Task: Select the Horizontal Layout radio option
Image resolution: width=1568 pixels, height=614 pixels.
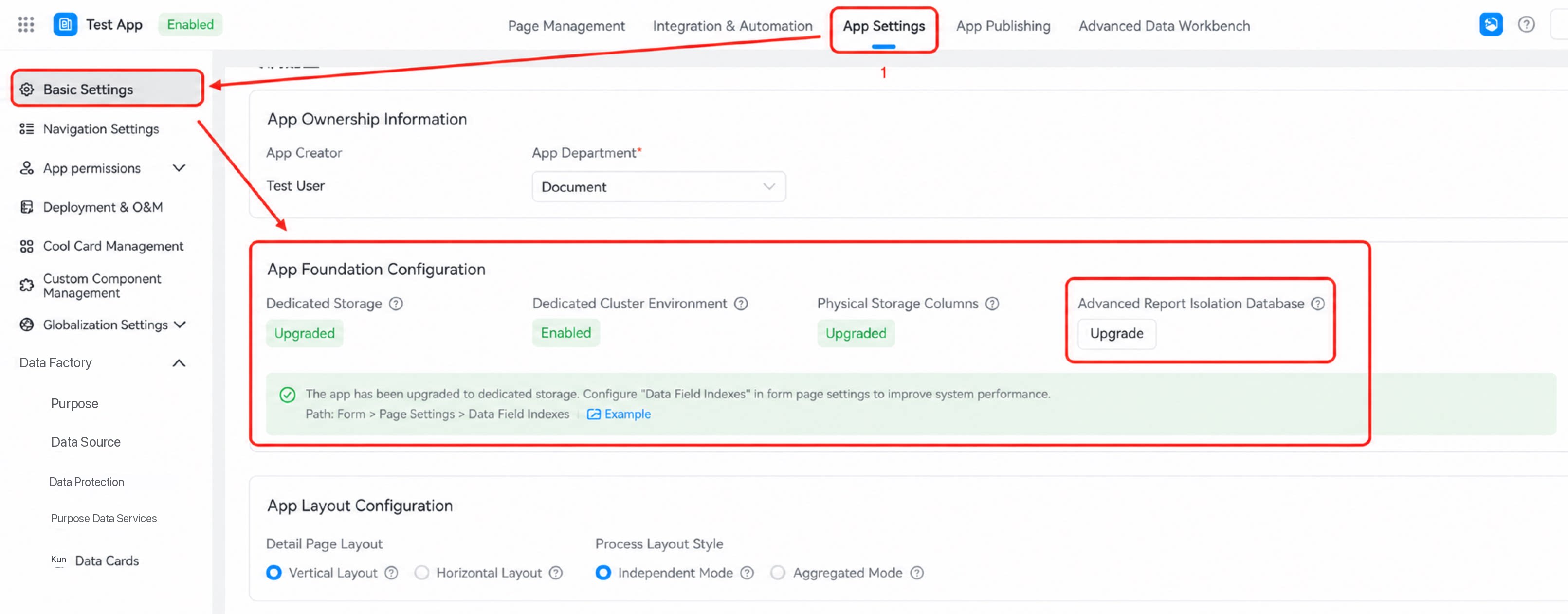Action: (x=421, y=573)
